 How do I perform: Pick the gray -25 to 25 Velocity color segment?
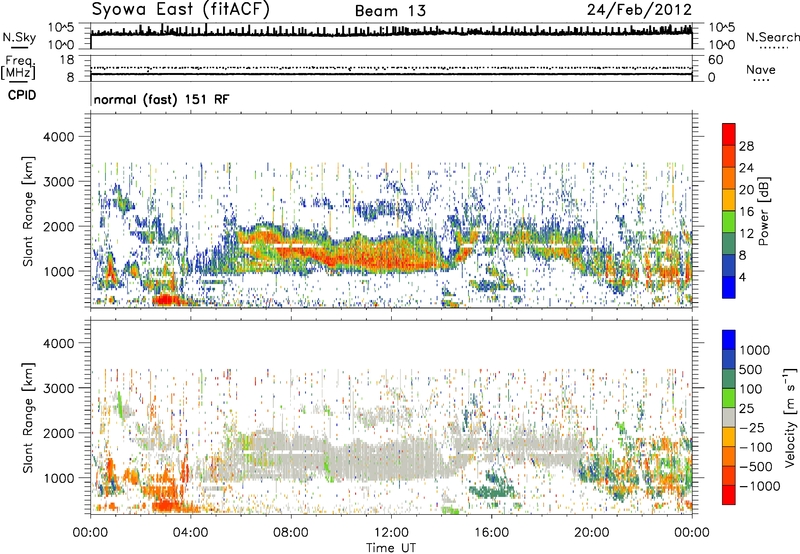click(729, 418)
